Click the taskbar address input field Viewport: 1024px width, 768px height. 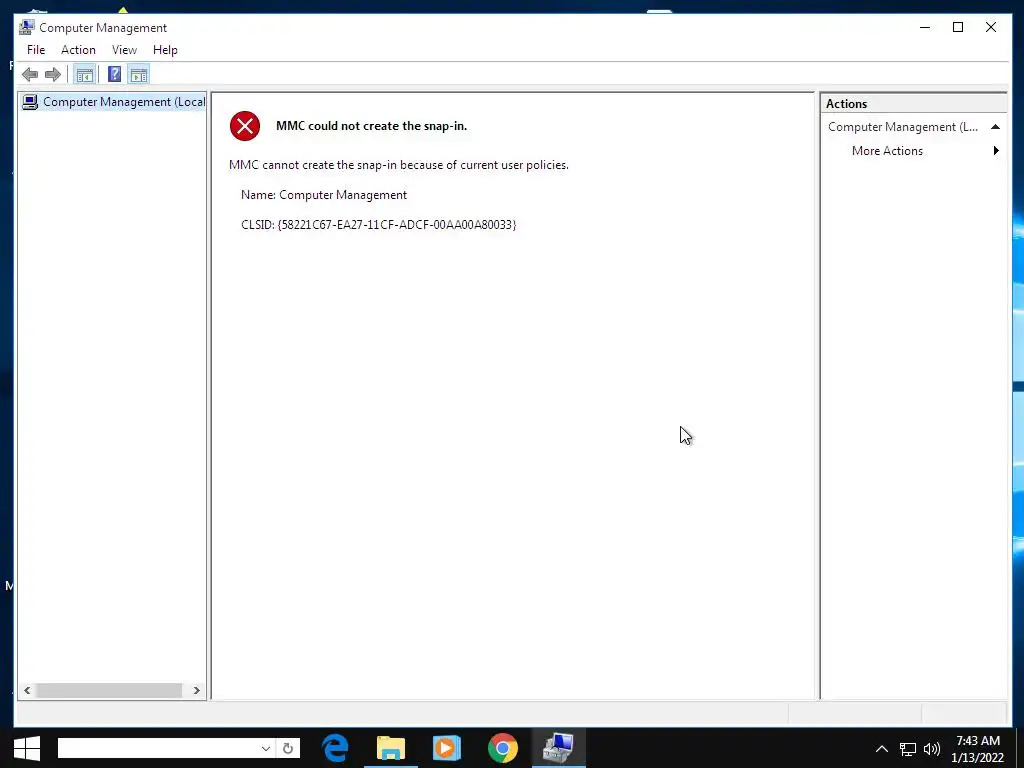[x=157, y=748]
